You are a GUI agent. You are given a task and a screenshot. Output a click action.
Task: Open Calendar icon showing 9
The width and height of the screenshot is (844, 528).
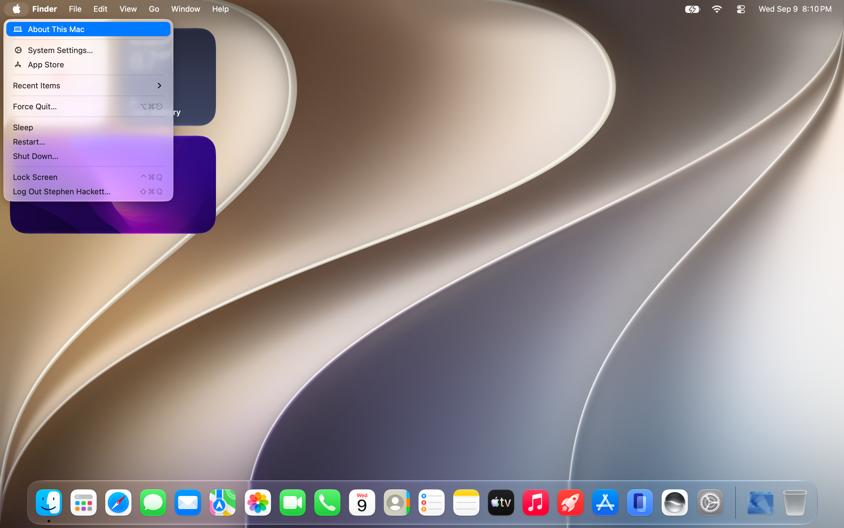[362, 503]
